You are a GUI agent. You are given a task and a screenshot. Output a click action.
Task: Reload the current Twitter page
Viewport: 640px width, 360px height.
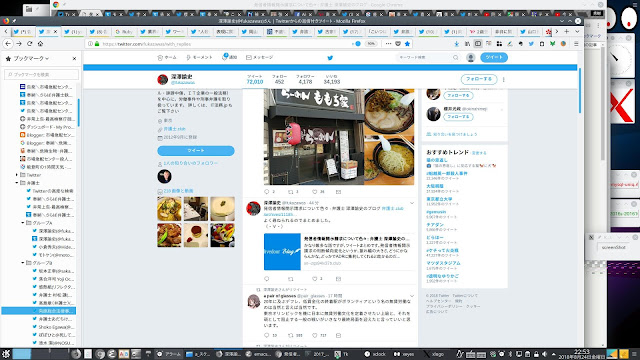30,44
